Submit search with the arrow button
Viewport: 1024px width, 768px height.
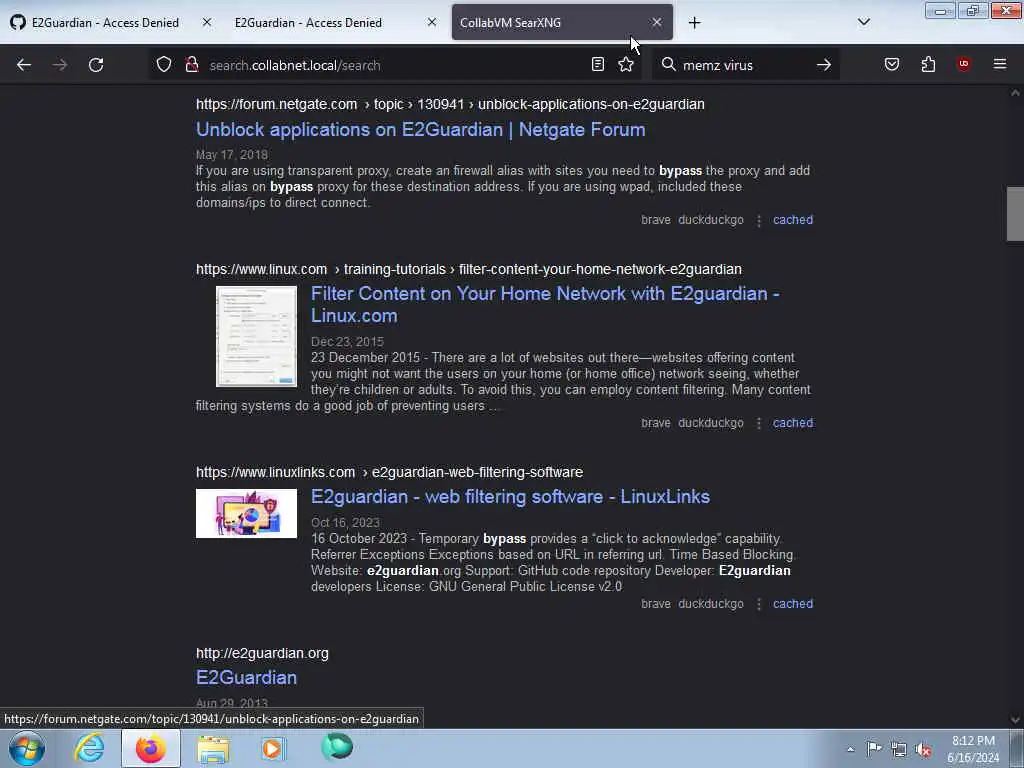824,65
